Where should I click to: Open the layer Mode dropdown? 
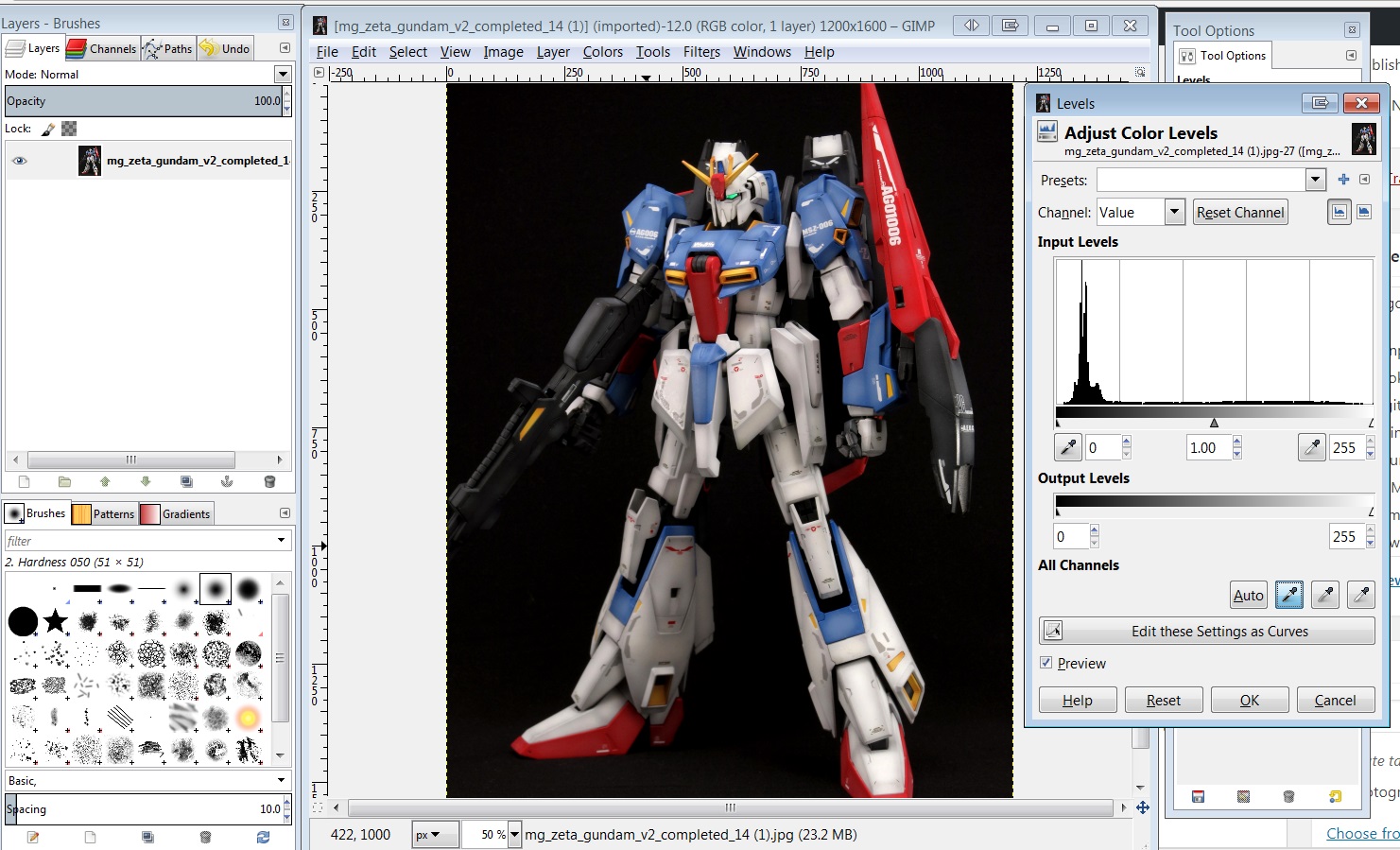pyautogui.click(x=282, y=74)
